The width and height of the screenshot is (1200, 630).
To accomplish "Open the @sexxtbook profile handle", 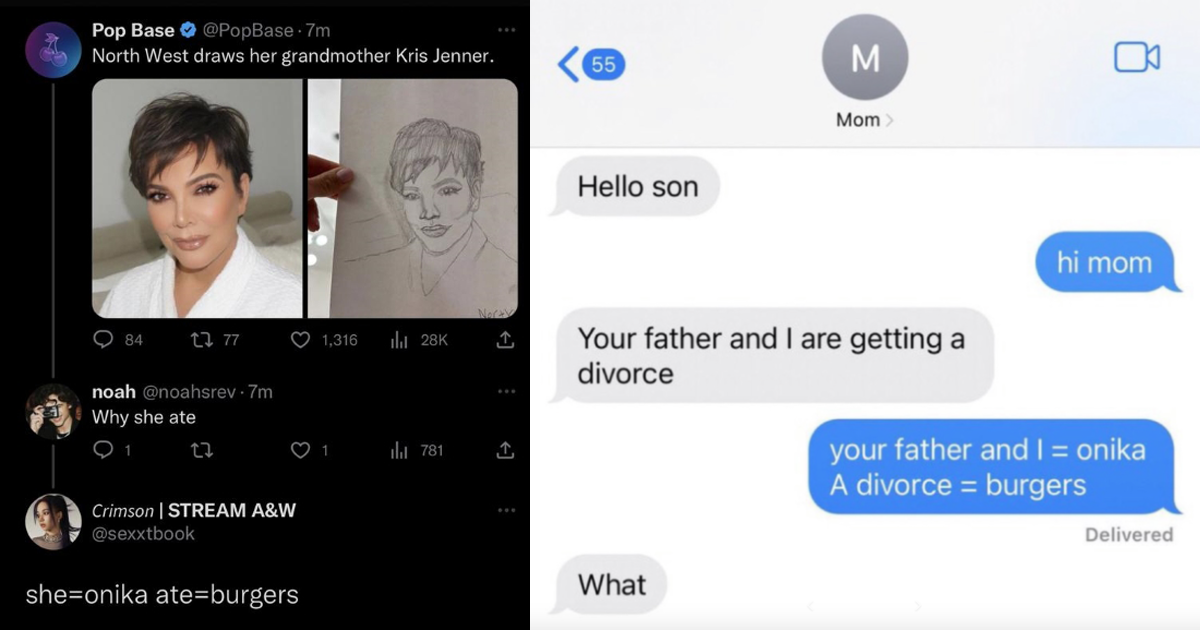I will (x=143, y=534).
